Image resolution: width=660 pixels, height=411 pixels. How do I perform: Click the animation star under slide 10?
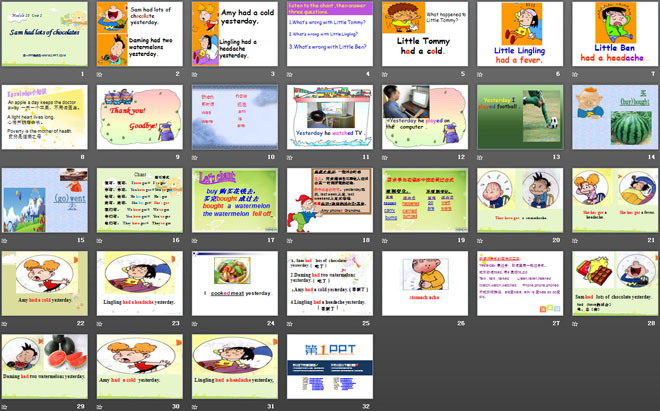pyautogui.click(x=195, y=157)
